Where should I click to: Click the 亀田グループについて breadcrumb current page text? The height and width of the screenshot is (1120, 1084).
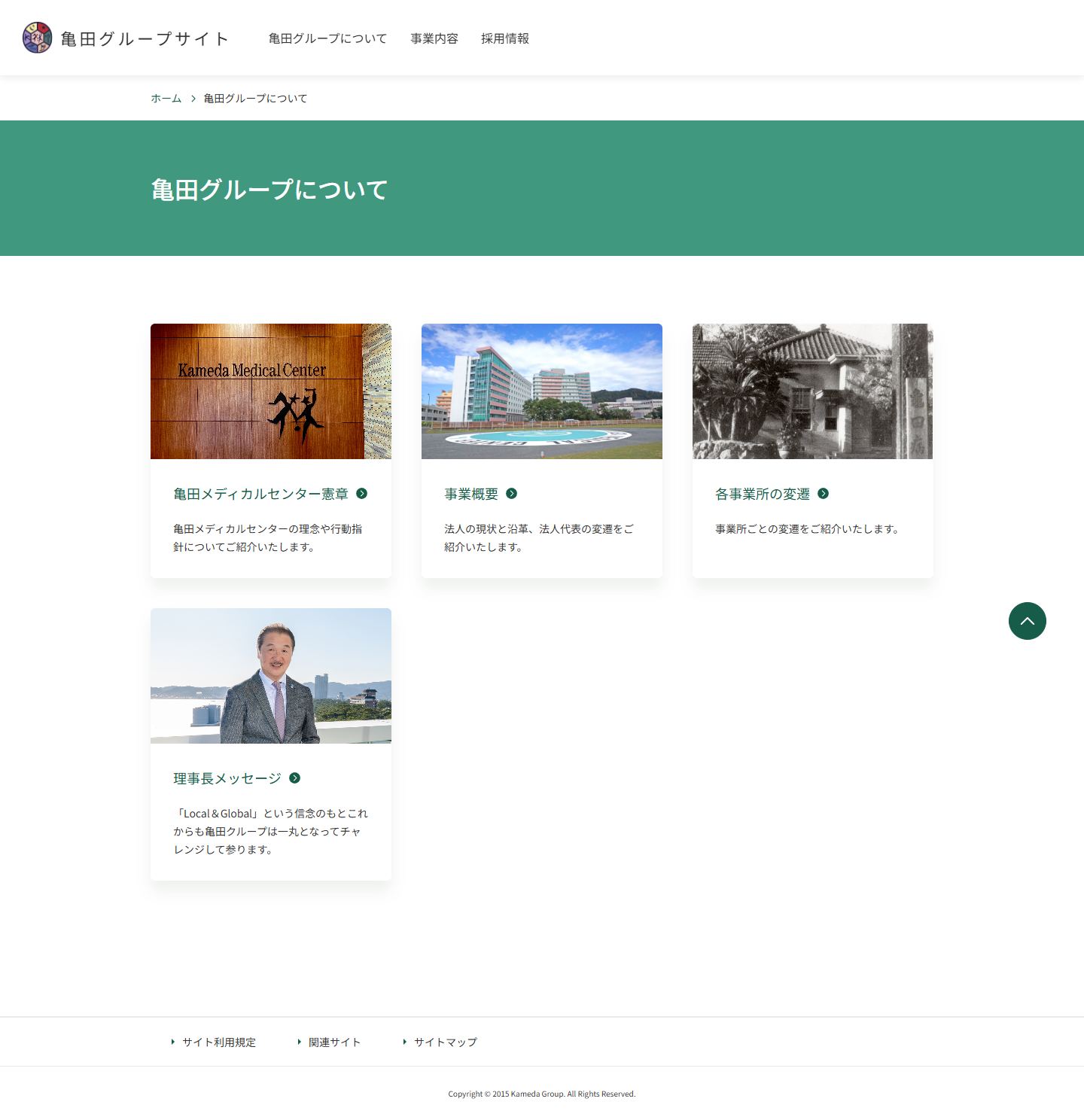click(255, 99)
